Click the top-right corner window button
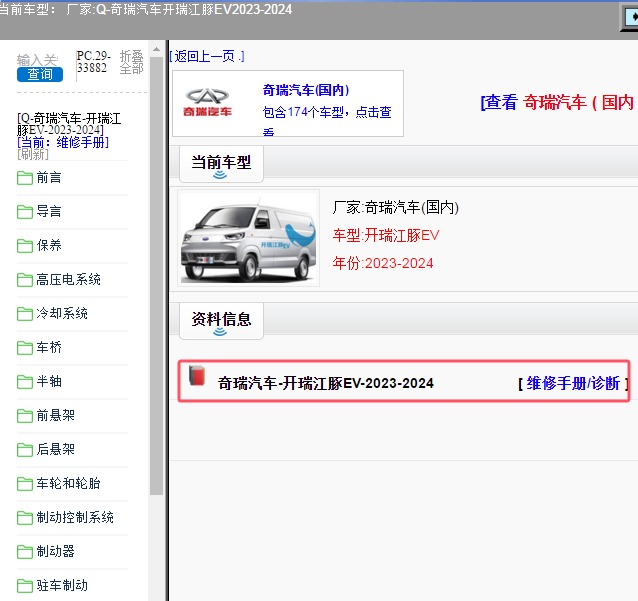Viewport: 638px width, 601px height. coord(631,17)
